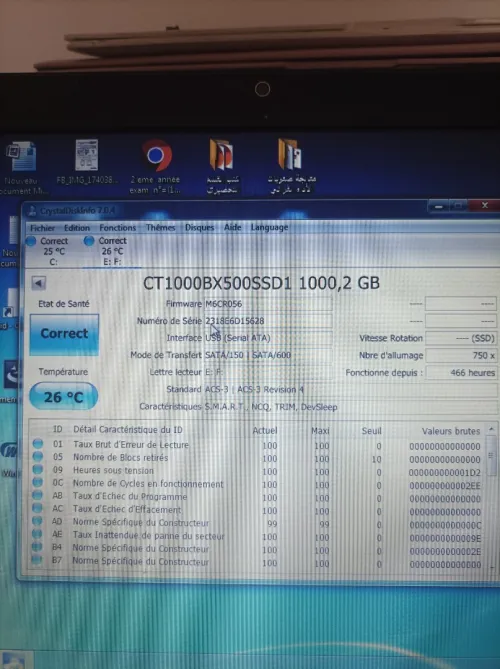Open the Language menu
The width and height of the screenshot is (500, 669).
(269, 227)
